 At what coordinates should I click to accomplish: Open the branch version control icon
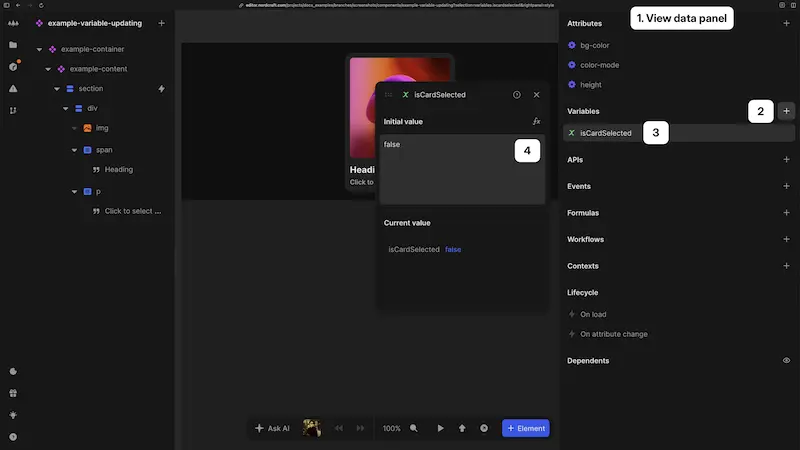tap(13, 110)
